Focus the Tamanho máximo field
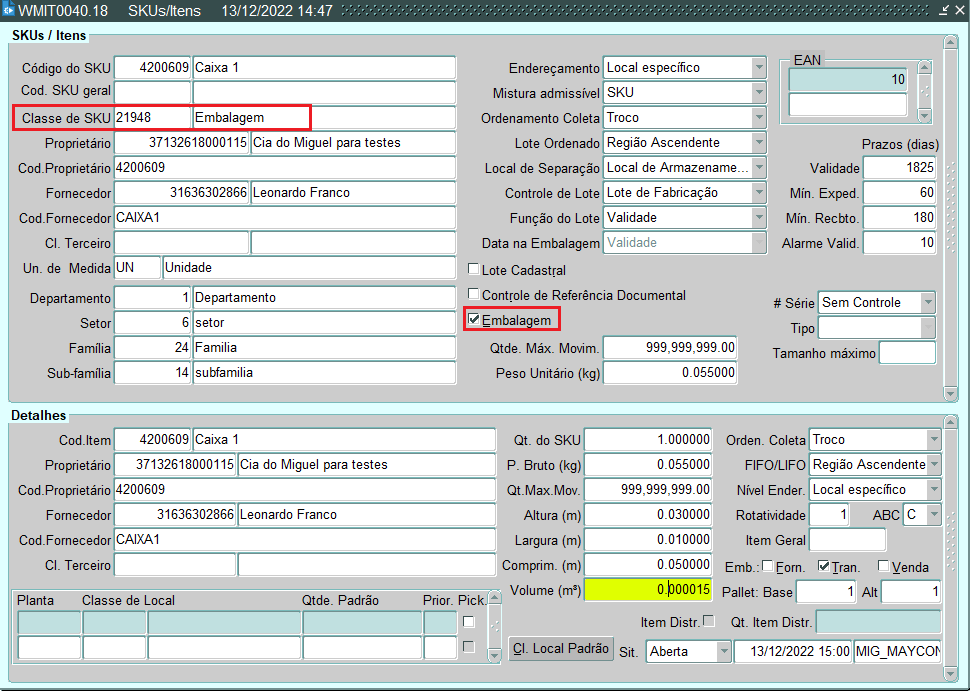 click(908, 353)
